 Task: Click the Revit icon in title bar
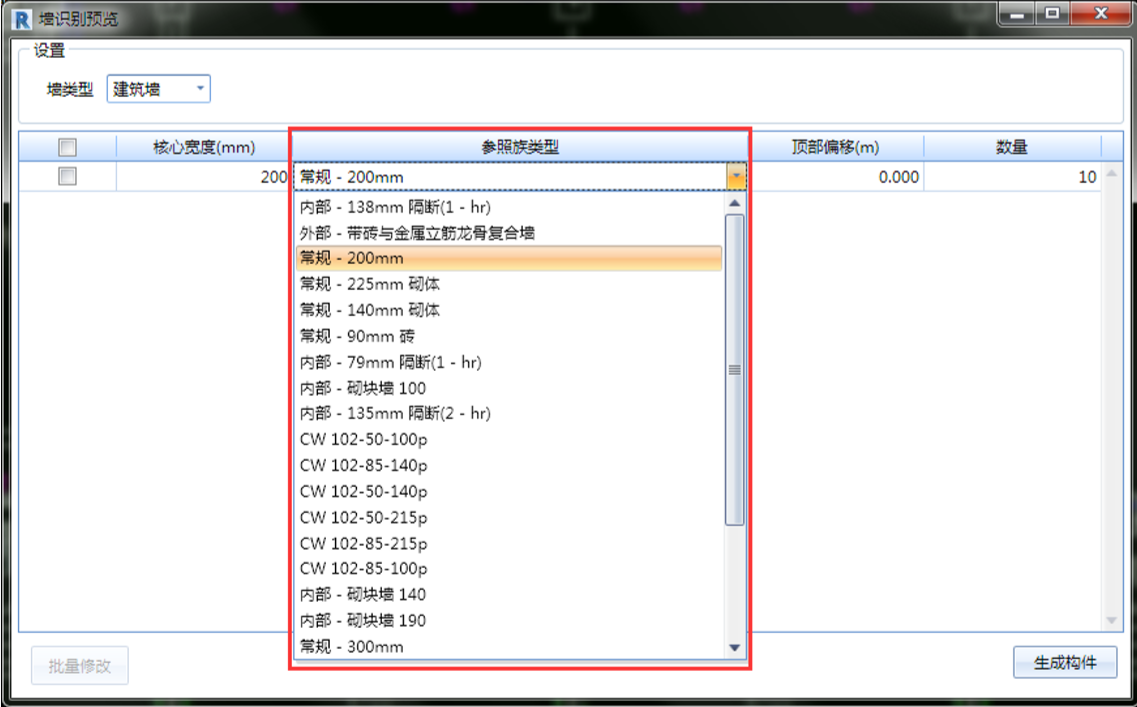point(22,19)
